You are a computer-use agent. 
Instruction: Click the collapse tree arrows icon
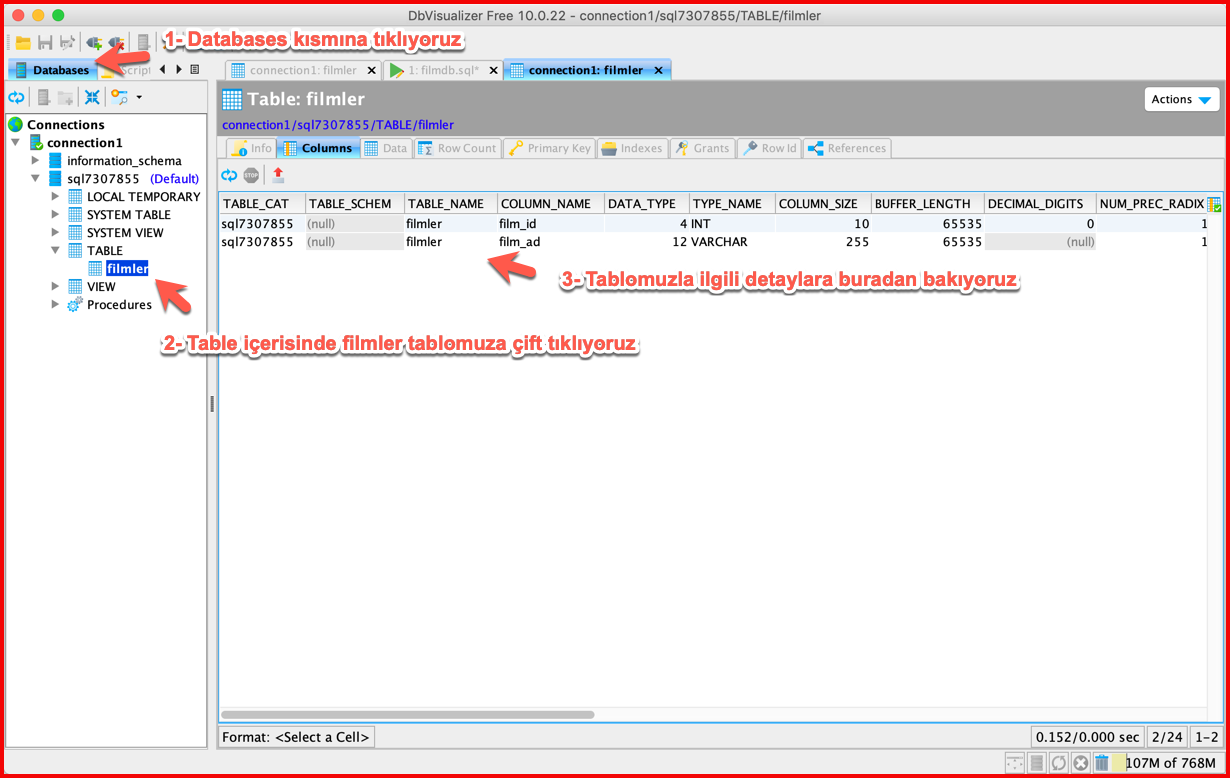[92, 98]
